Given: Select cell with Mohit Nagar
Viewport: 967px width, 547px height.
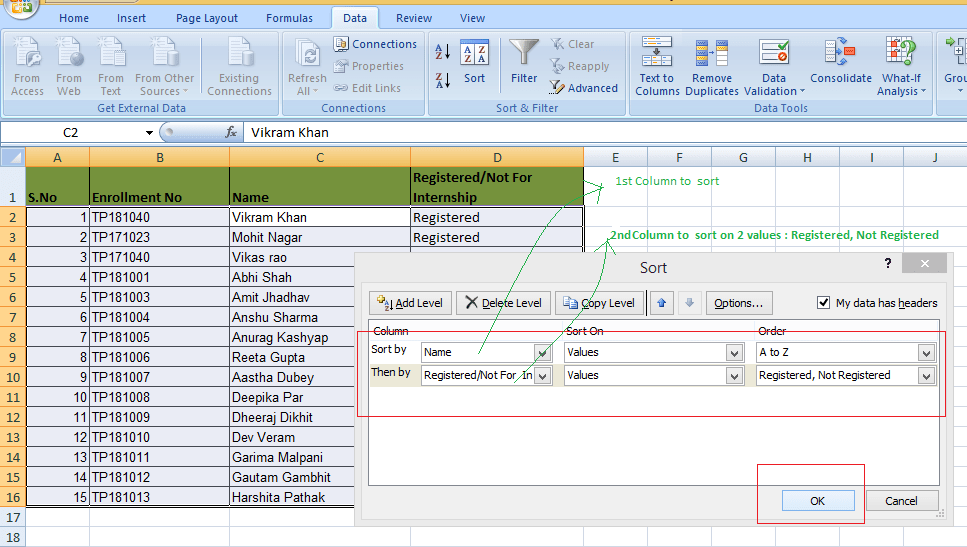Looking at the screenshot, I should click(320, 237).
